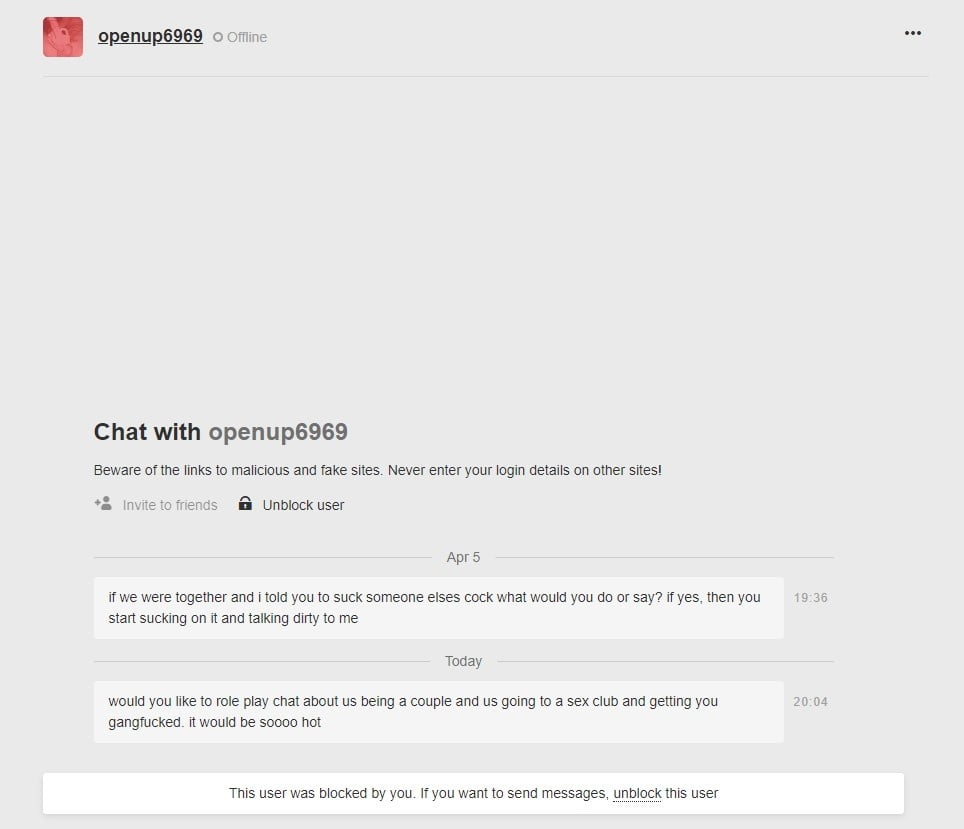Open the three-dot options menu

[912, 33]
